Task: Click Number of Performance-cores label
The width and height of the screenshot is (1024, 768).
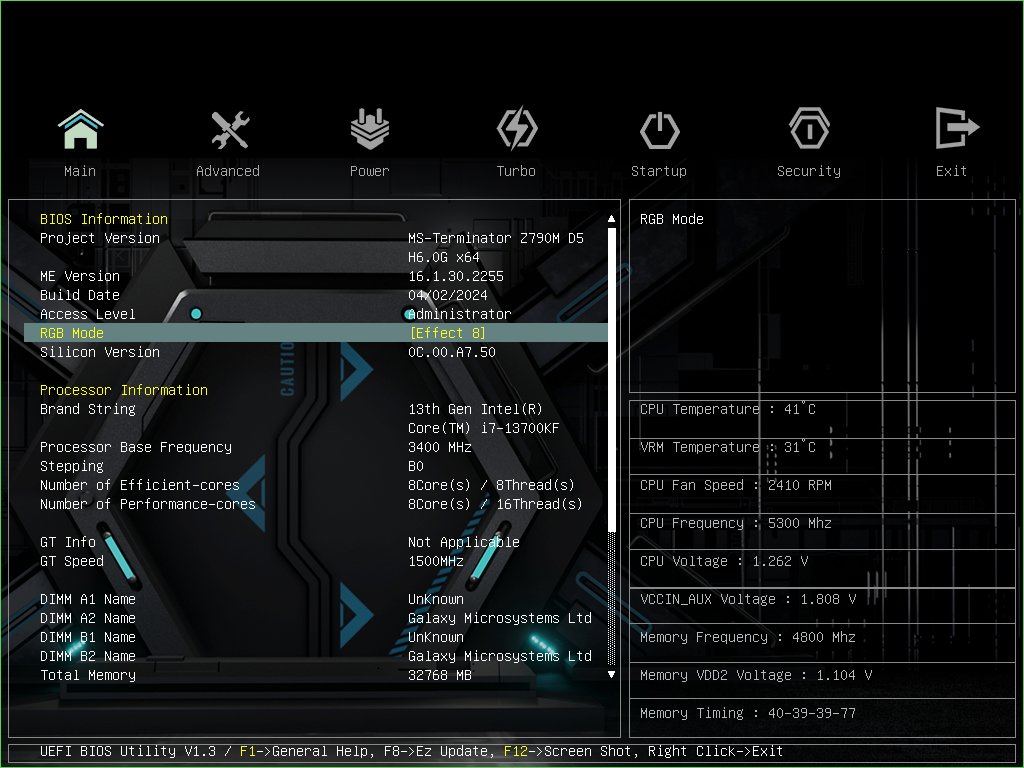Action: point(148,504)
